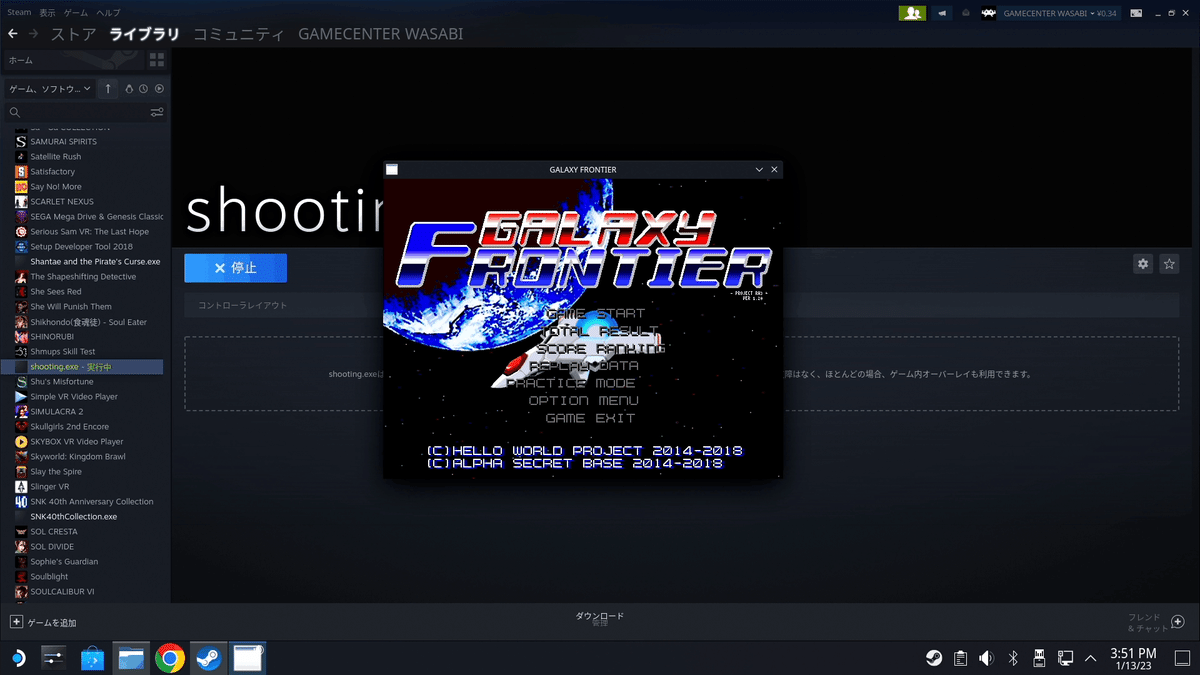The image size is (1200, 675).
Task: Choose GAME START in Galaxy Frontier menu
Action: coord(595,313)
